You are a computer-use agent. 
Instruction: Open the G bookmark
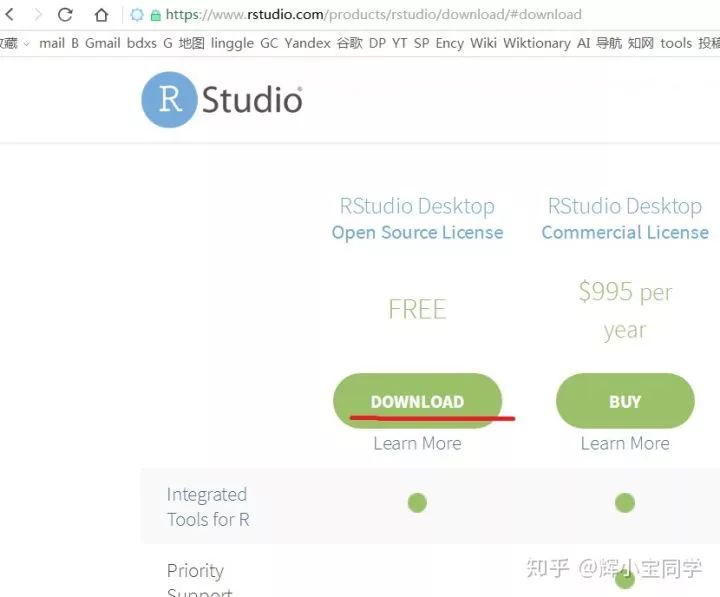168,43
